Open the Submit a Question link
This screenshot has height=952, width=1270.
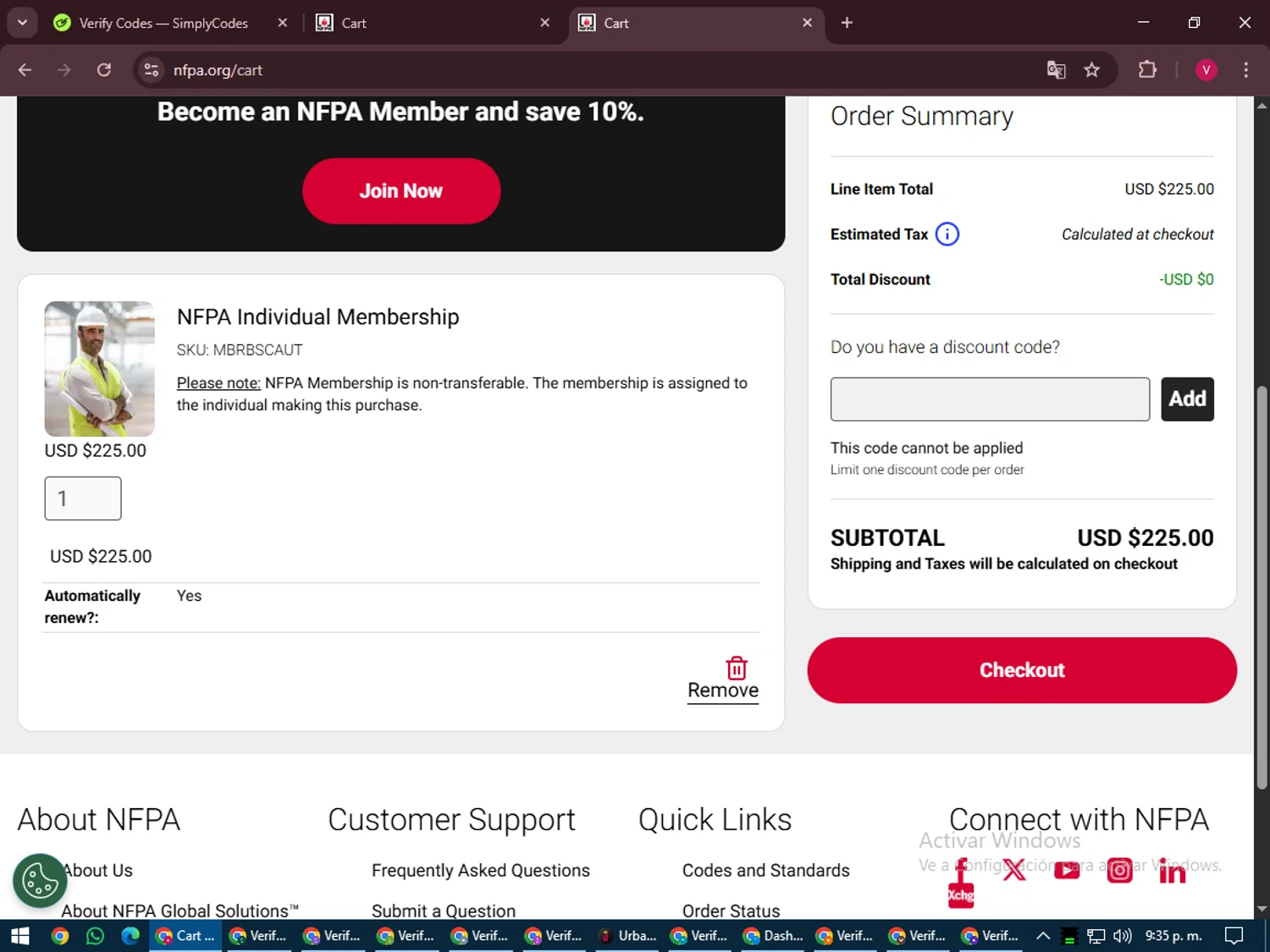(x=444, y=911)
